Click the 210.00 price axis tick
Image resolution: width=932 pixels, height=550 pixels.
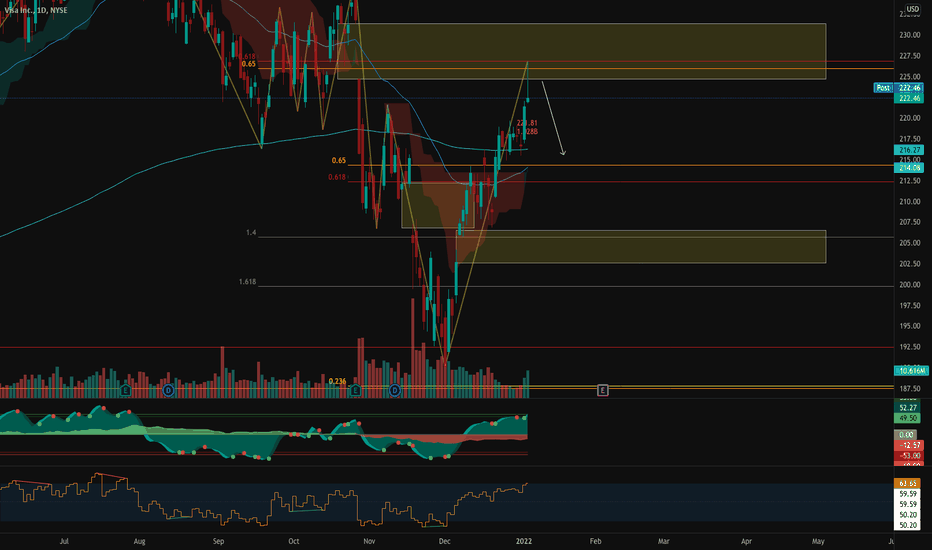pyautogui.click(x=909, y=202)
